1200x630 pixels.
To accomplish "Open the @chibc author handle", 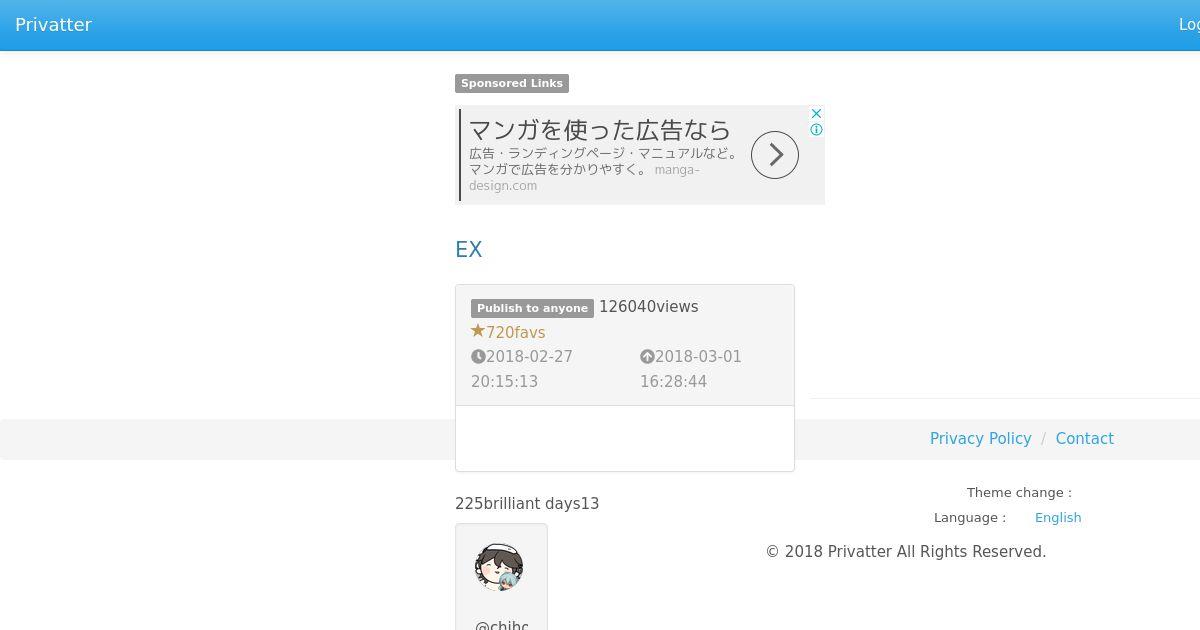I will pos(502,625).
